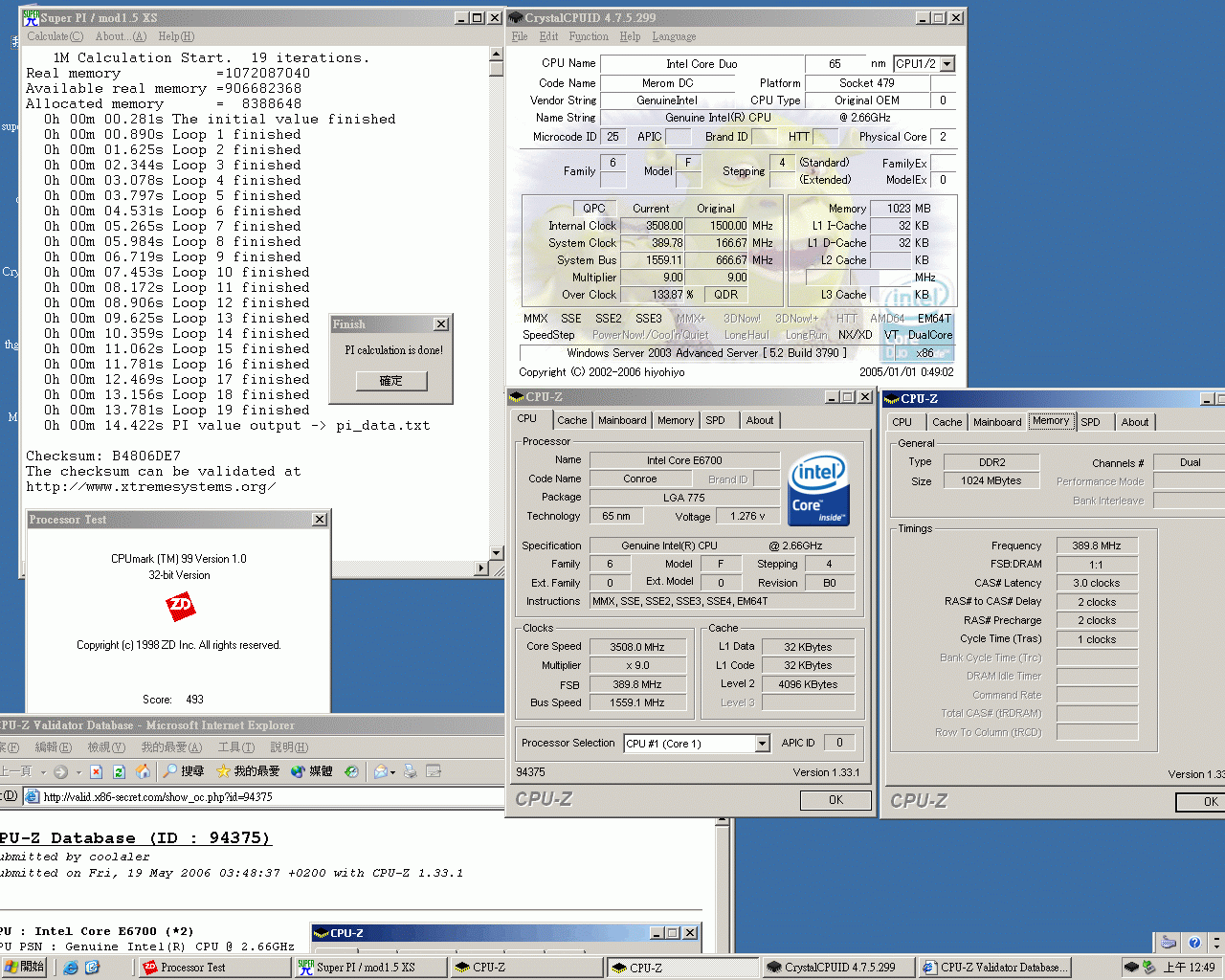Click OK in the left CPU-Z window

(x=835, y=800)
